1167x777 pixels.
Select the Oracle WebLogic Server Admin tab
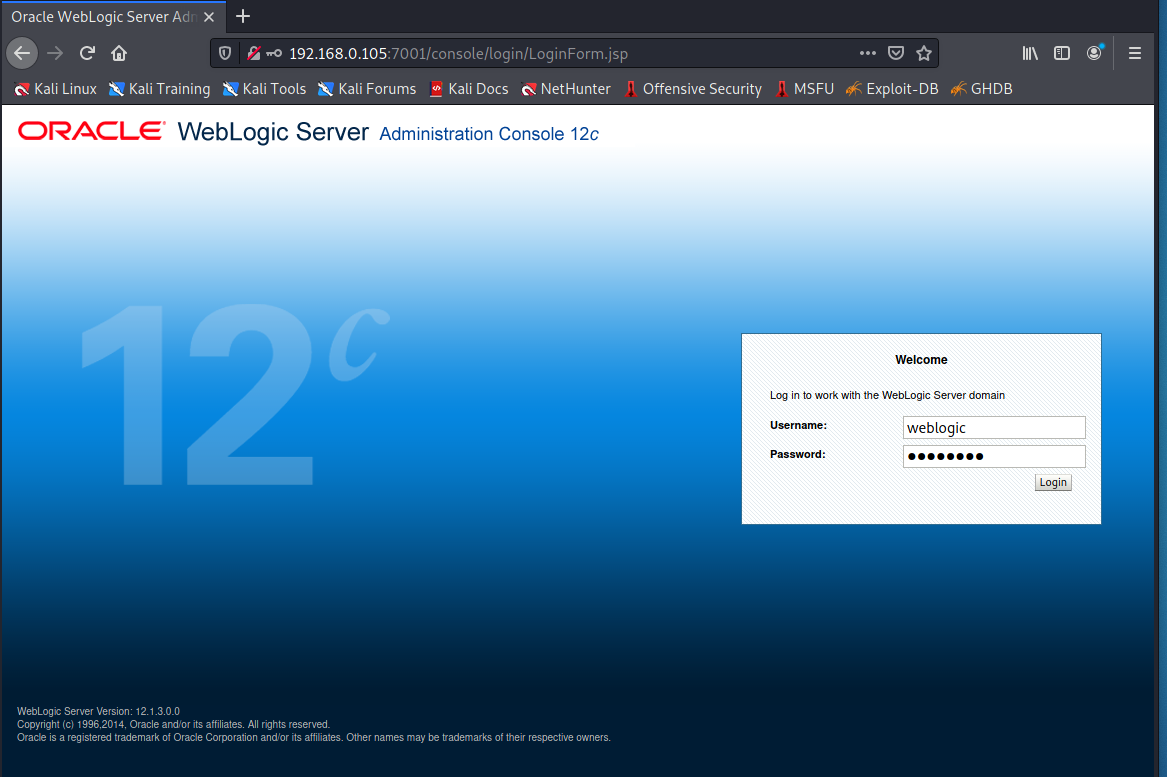(x=103, y=16)
